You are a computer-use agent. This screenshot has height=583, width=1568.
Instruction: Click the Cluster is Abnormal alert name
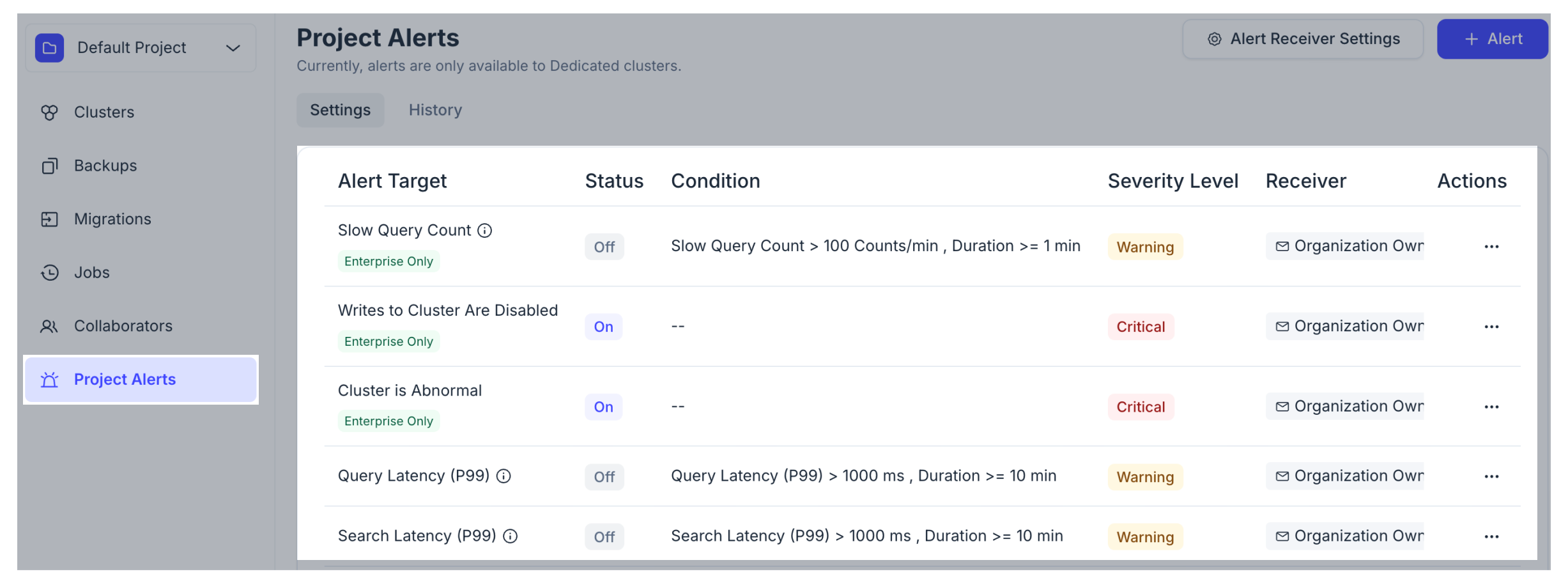[410, 391]
